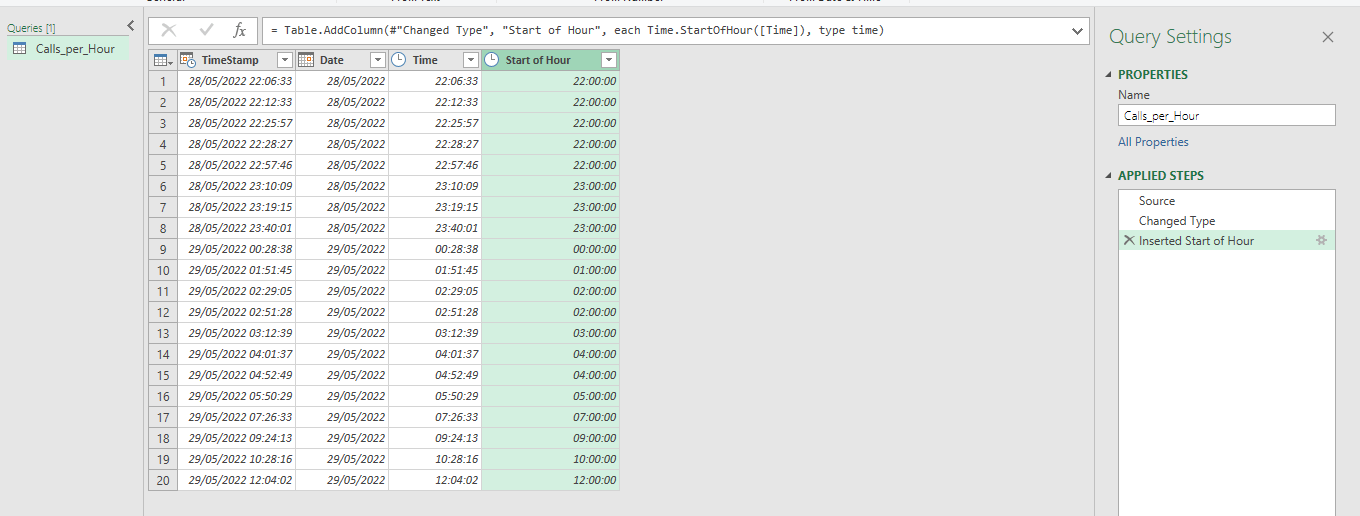The height and width of the screenshot is (516, 1360).
Task: Delete the Inserted Start of Hour step
Action: point(1129,241)
